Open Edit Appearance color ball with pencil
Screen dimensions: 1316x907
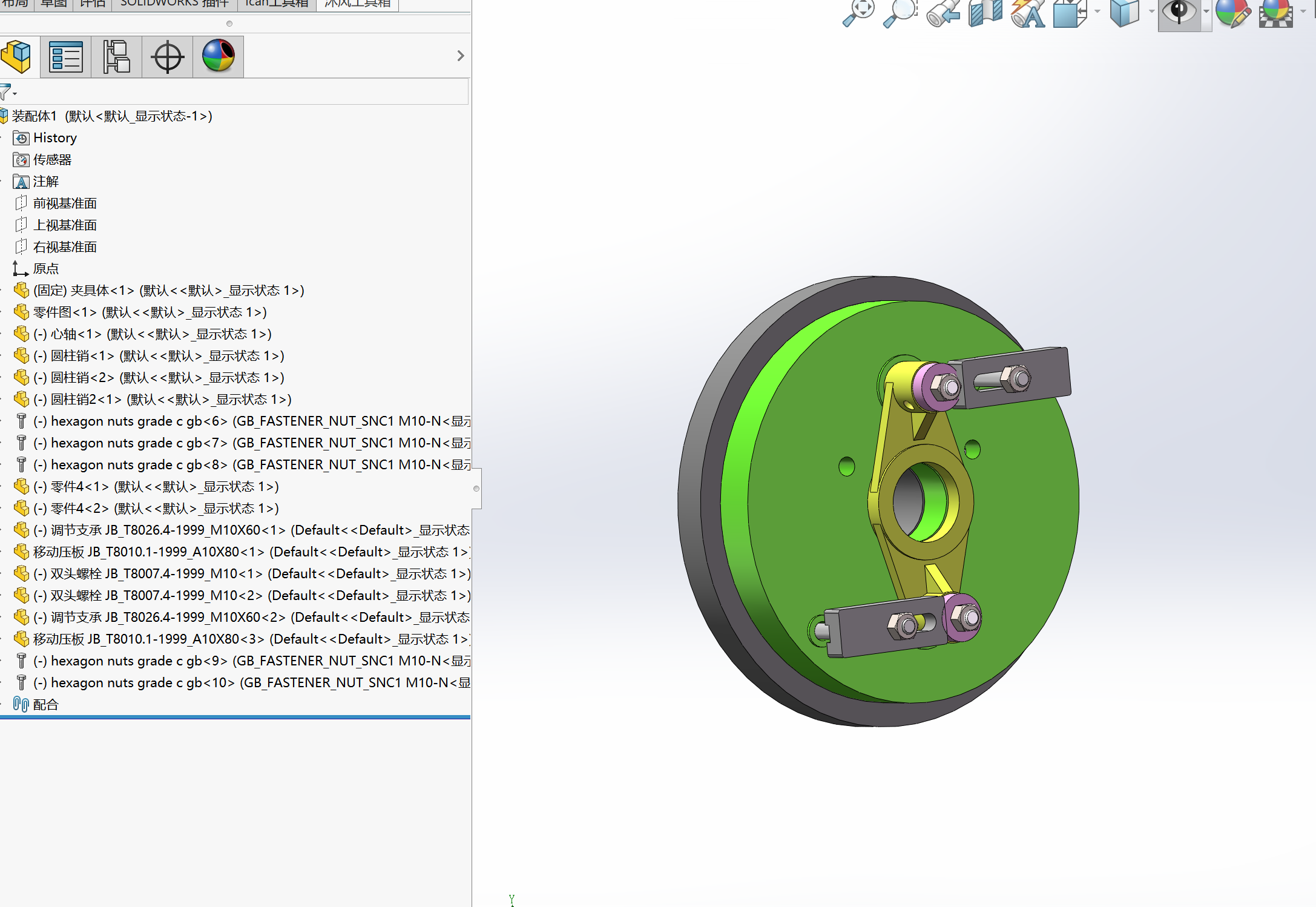point(1233,13)
